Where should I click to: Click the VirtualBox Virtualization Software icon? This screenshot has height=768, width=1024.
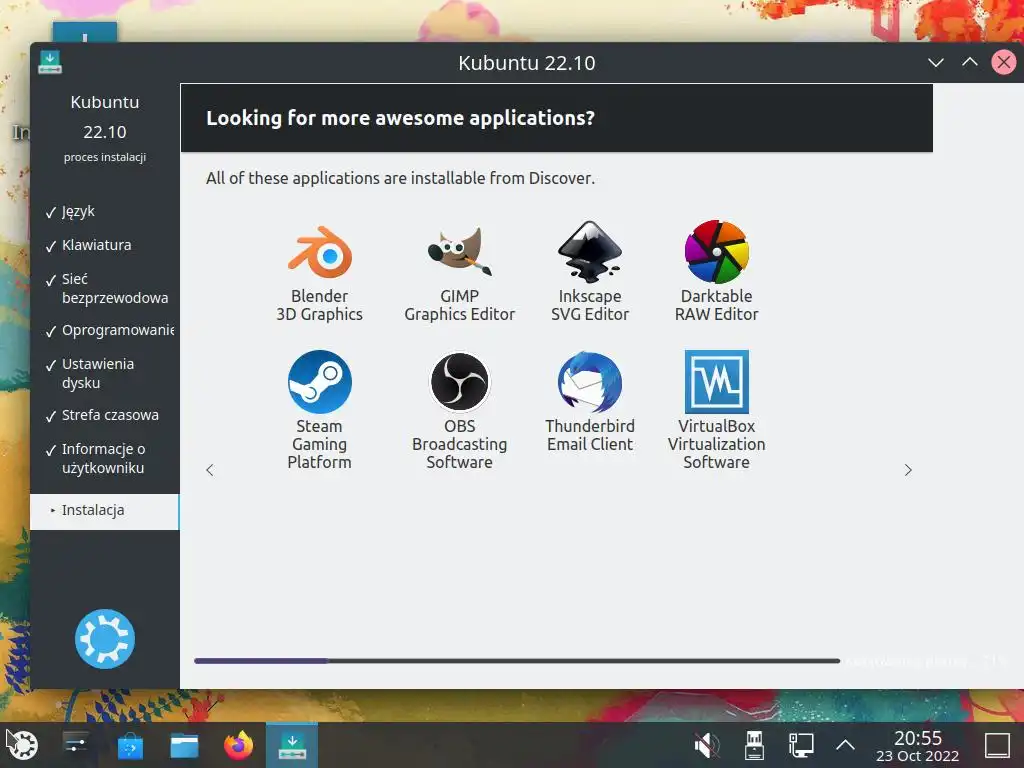[x=716, y=382]
